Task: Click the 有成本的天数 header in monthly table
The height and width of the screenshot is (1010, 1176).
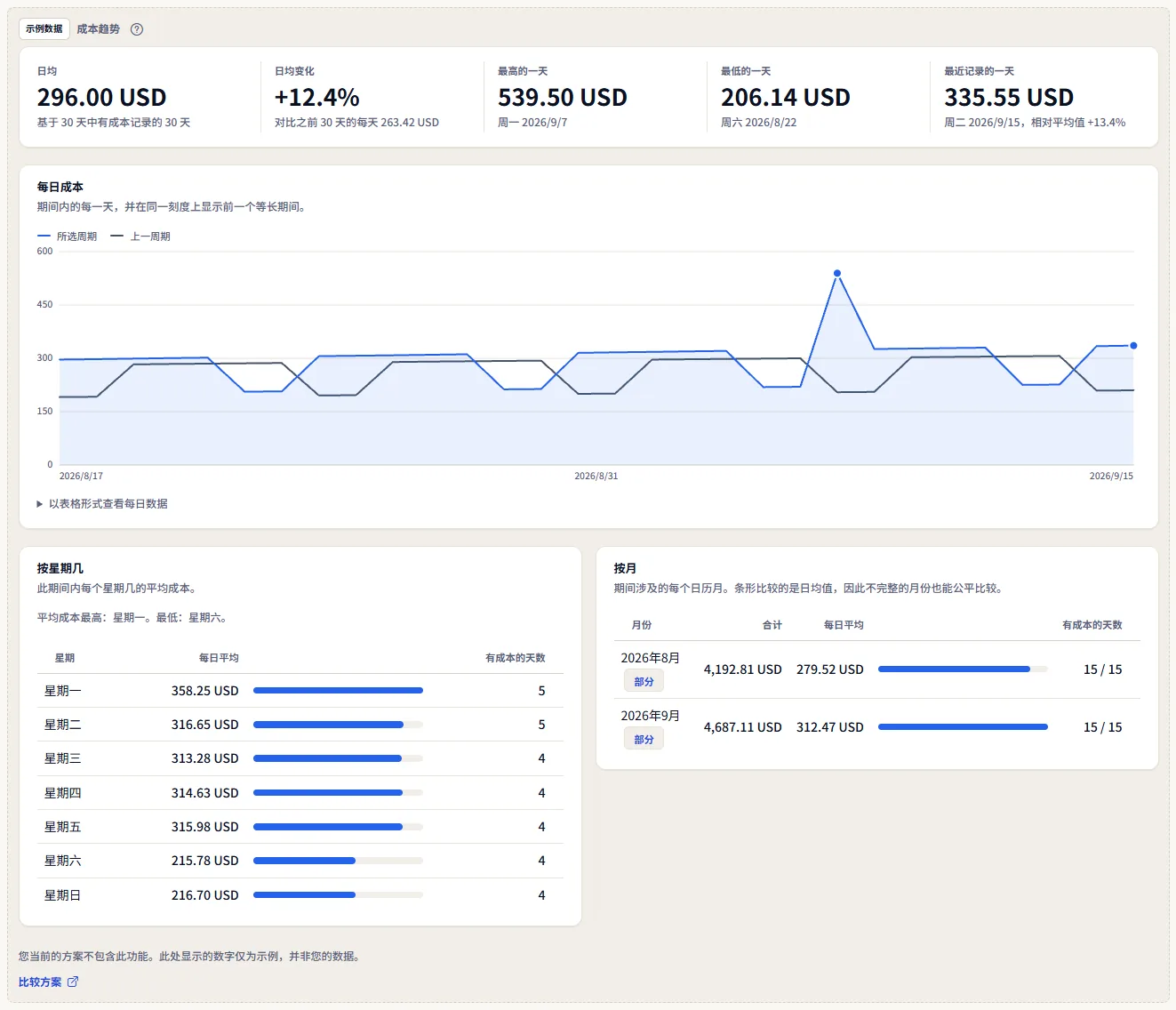Action: (x=1092, y=625)
